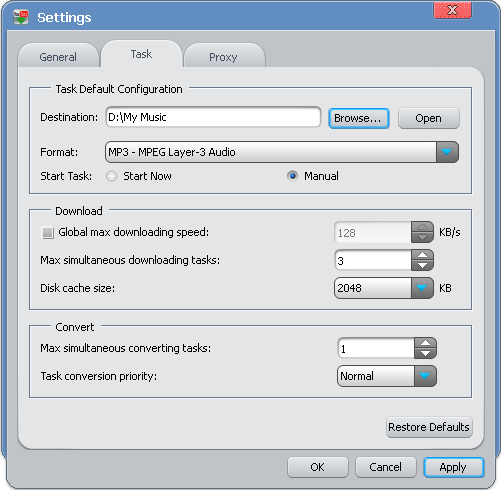Open the Proxy tab
The image size is (501, 490).
[224, 56]
